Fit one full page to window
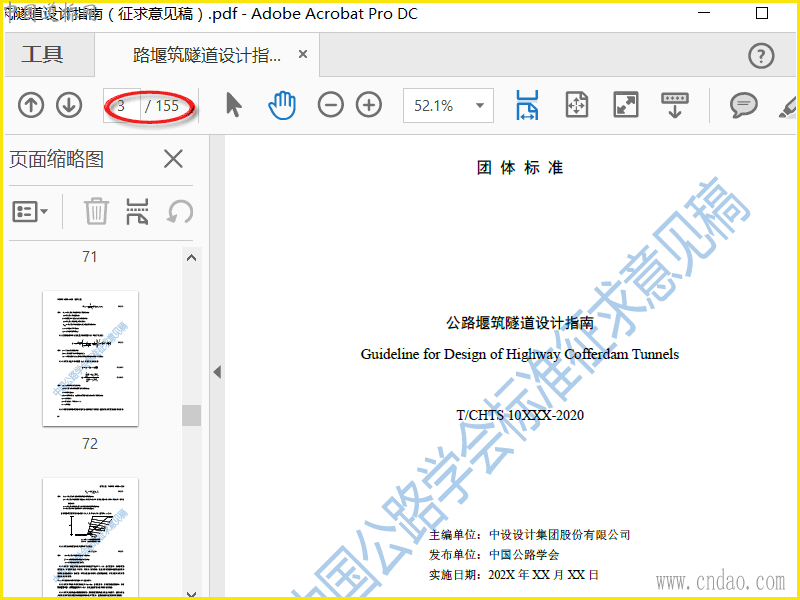The width and height of the screenshot is (800, 600). (577, 105)
